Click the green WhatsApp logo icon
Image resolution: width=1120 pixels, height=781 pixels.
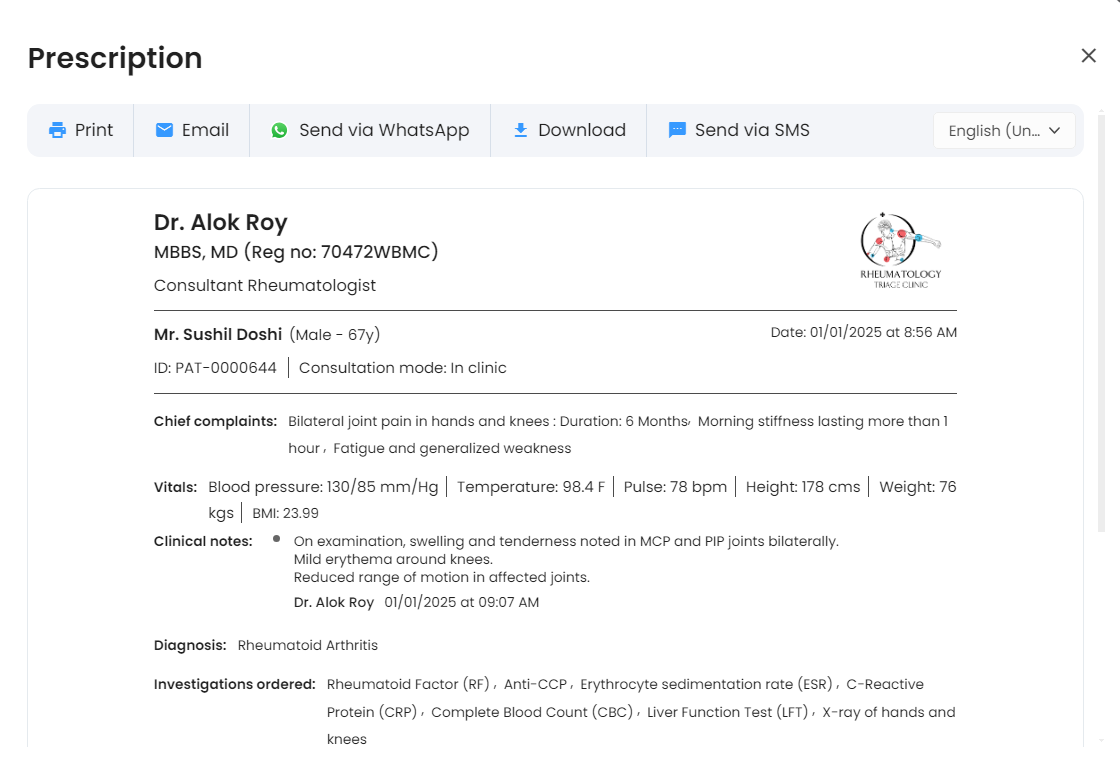[x=280, y=130]
